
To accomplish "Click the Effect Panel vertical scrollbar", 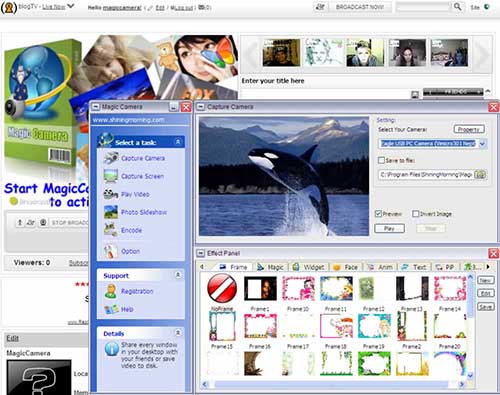I will [470, 325].
